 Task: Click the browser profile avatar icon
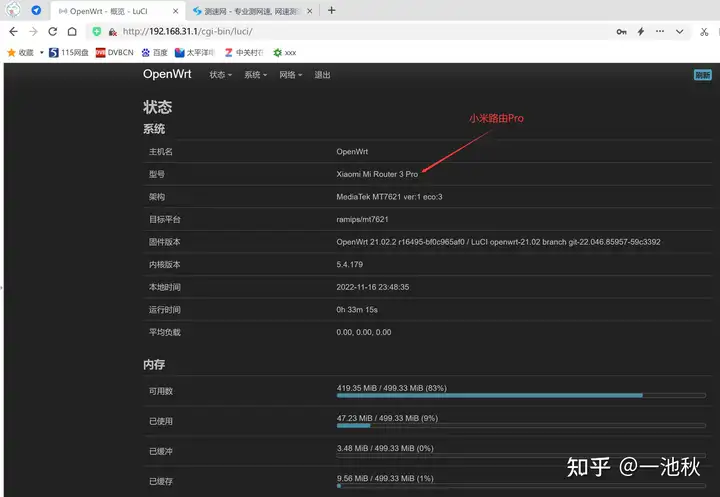coord(13,10)
